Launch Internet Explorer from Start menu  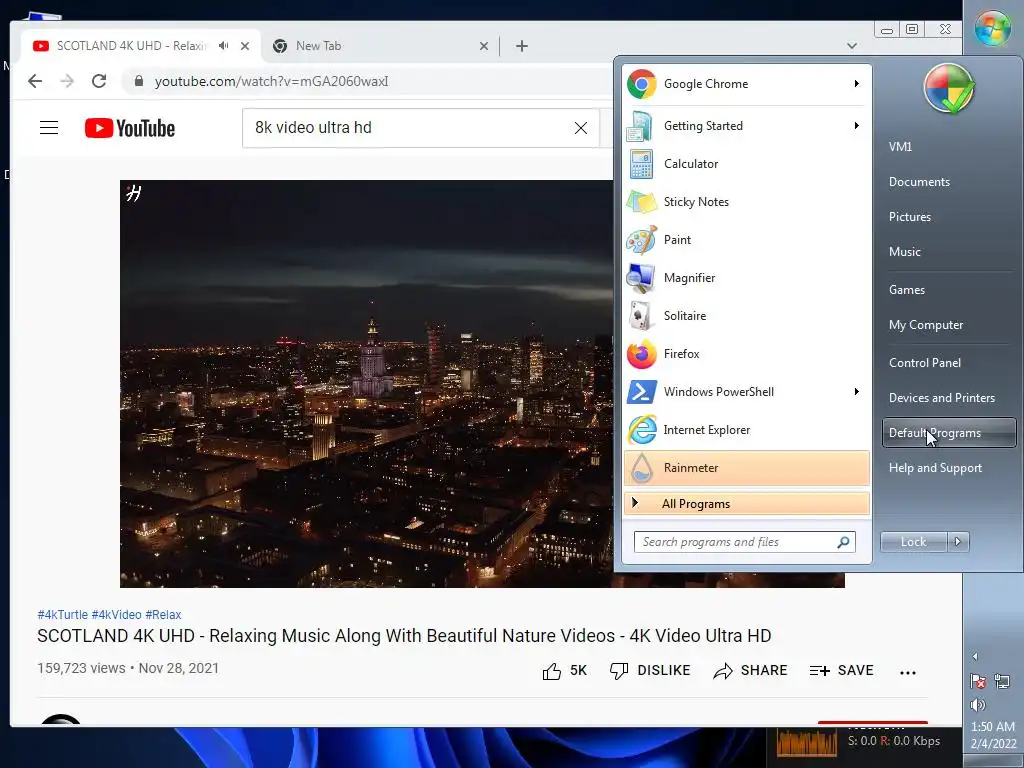pyautogui.click(x=747, y=430)
